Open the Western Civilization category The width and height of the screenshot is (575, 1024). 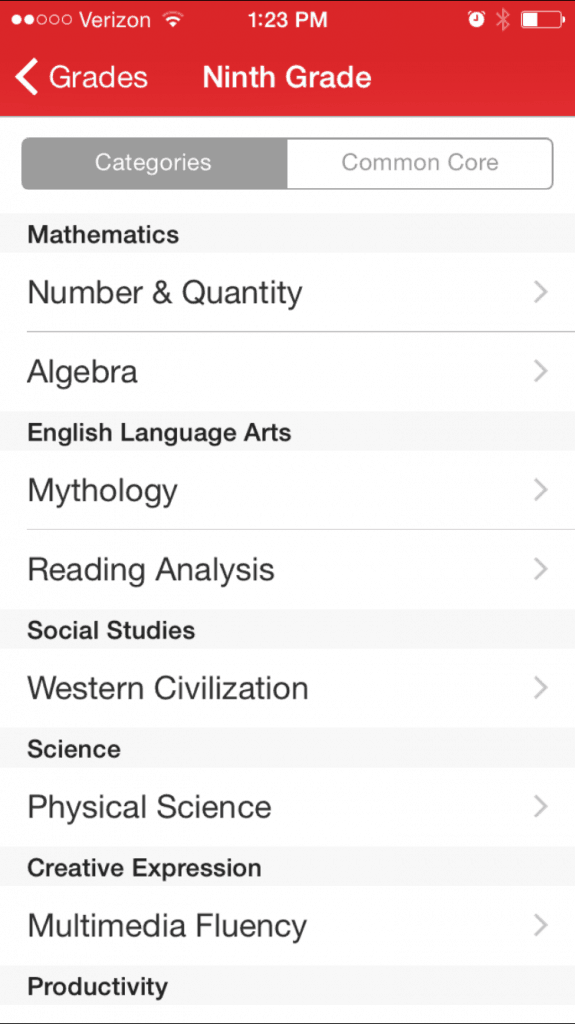(x=288, y=688)
